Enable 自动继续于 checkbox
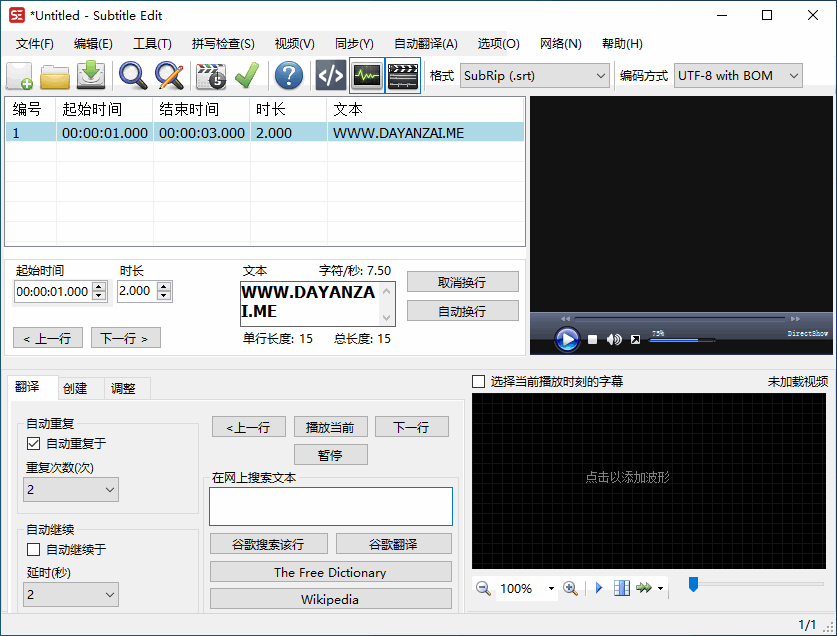This screenshot has width=837, height=636. [33, 549]
